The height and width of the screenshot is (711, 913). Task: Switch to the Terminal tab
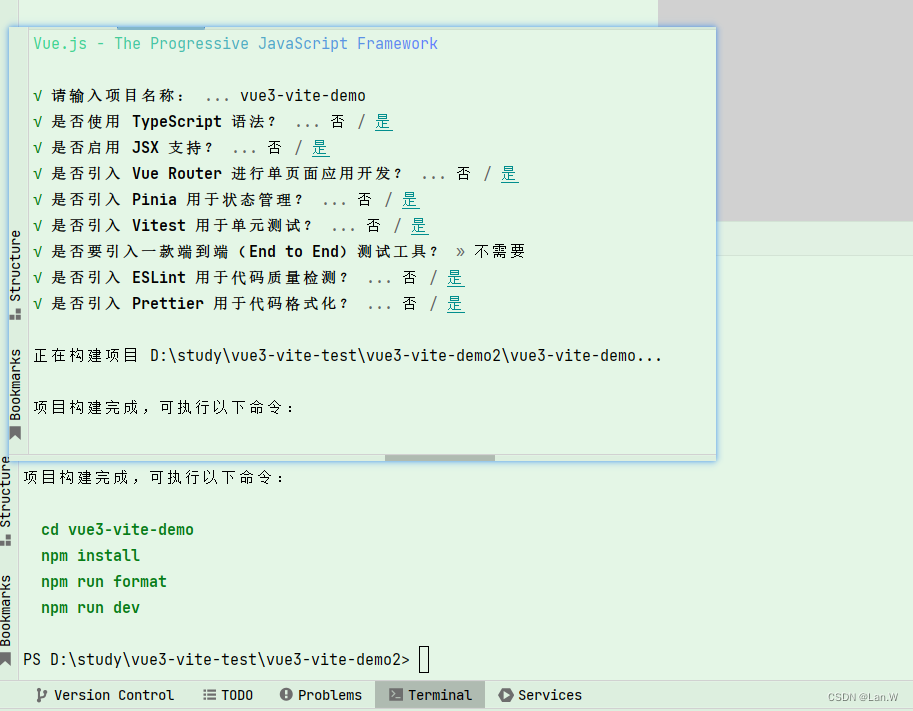429,694
